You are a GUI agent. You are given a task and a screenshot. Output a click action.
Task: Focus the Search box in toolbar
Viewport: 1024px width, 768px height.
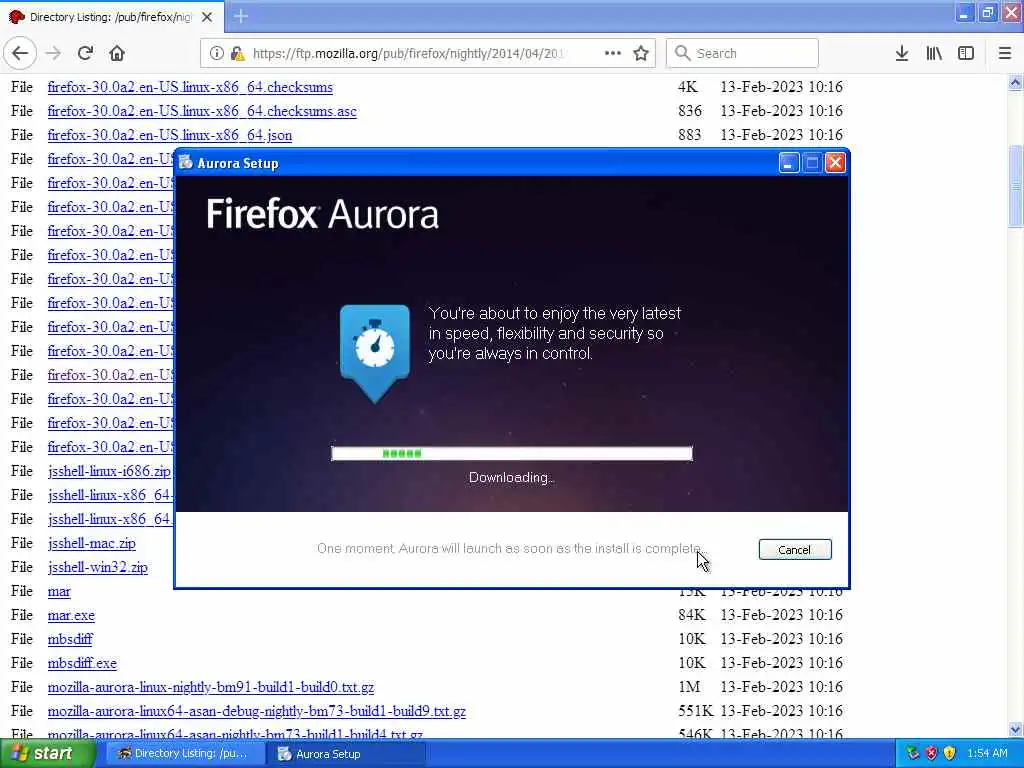coord(742,54)
